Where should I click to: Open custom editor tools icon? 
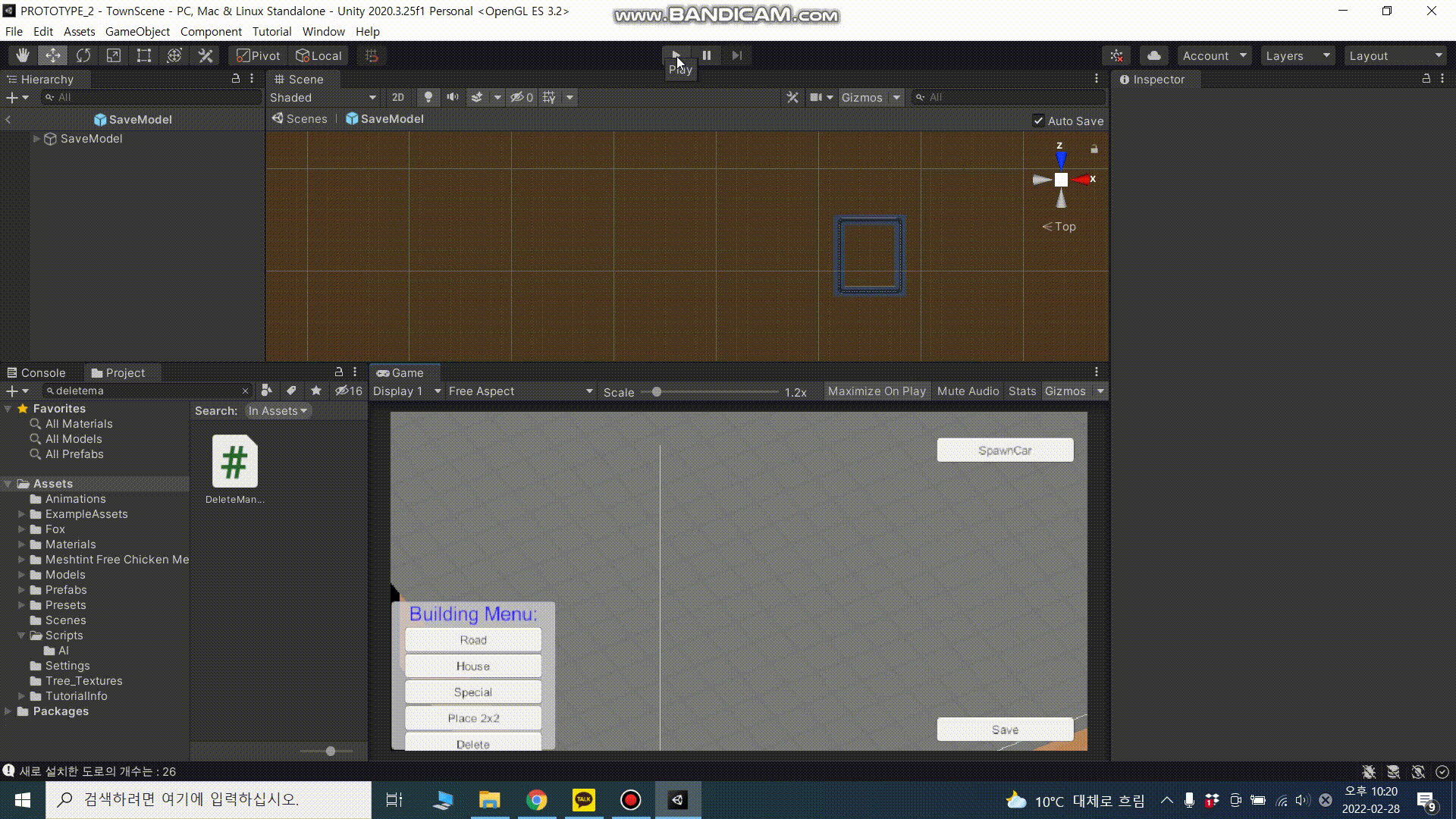206,55
